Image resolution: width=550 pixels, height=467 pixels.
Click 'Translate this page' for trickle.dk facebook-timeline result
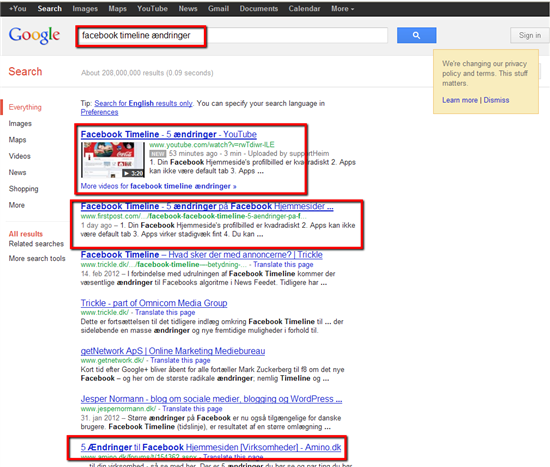(283, 264)
